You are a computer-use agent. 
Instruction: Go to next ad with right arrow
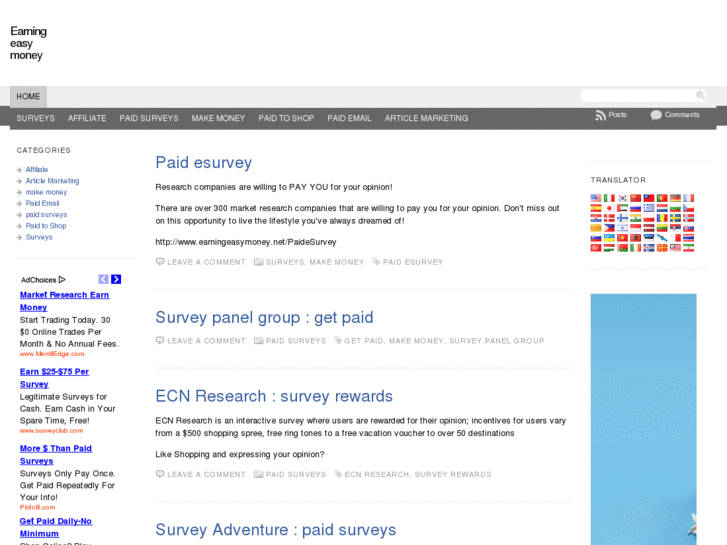pos(116,279)
